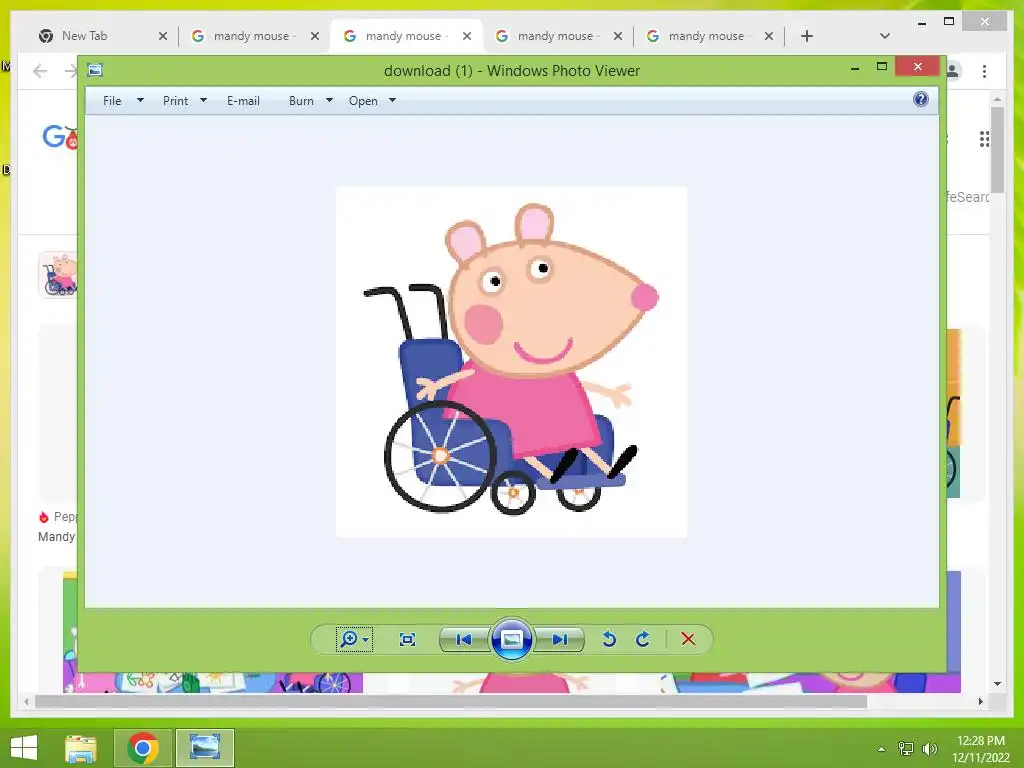Click the Mandy Mouse thumbnail in Chrome page
The height and width of the screenshot is (768, 1024).
point(58,274)
